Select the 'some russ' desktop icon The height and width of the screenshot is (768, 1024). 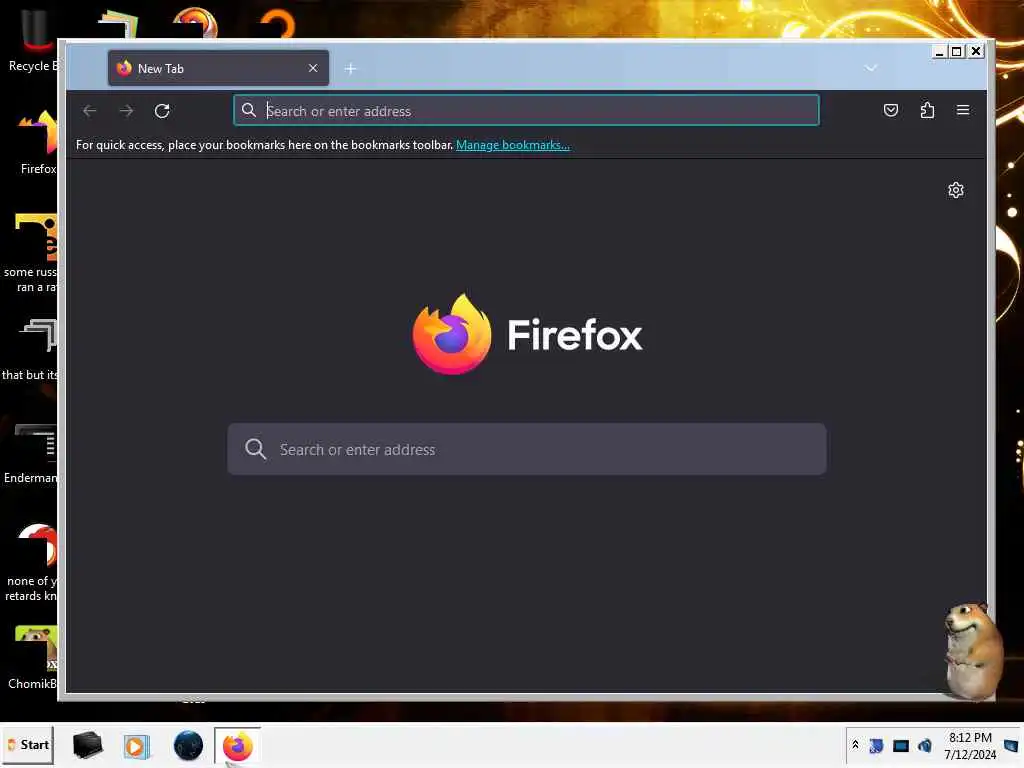tap(31, 253)
